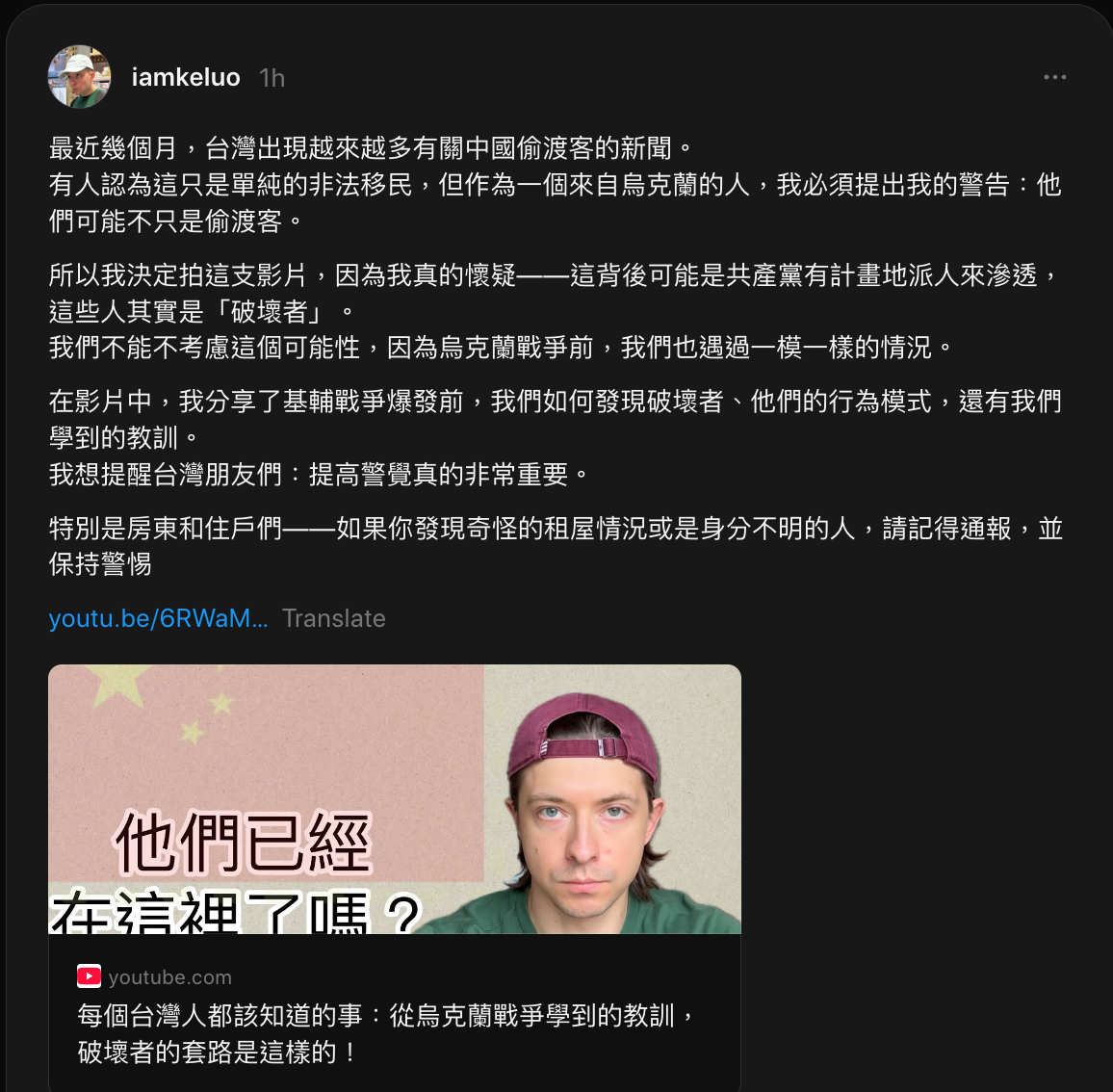Click the paragraph starting 最近幾個月
Image resolution: width=1113 pixels, height=1092 pixels.
[x=556, y=185]
